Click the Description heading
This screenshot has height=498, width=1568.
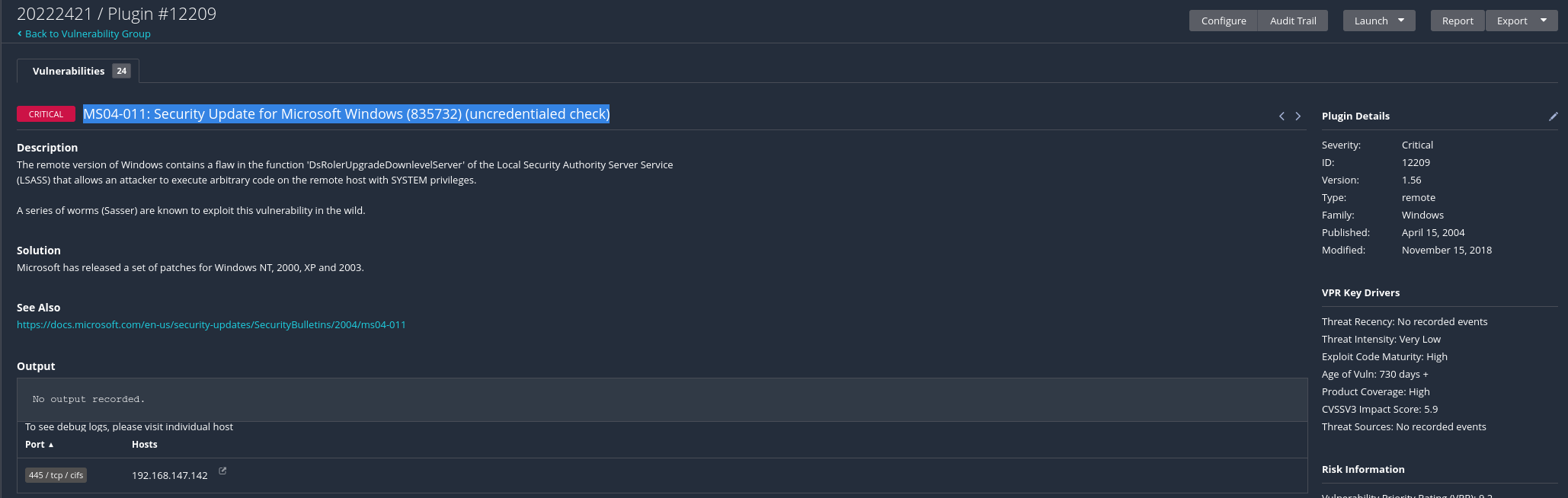point(47,147)
